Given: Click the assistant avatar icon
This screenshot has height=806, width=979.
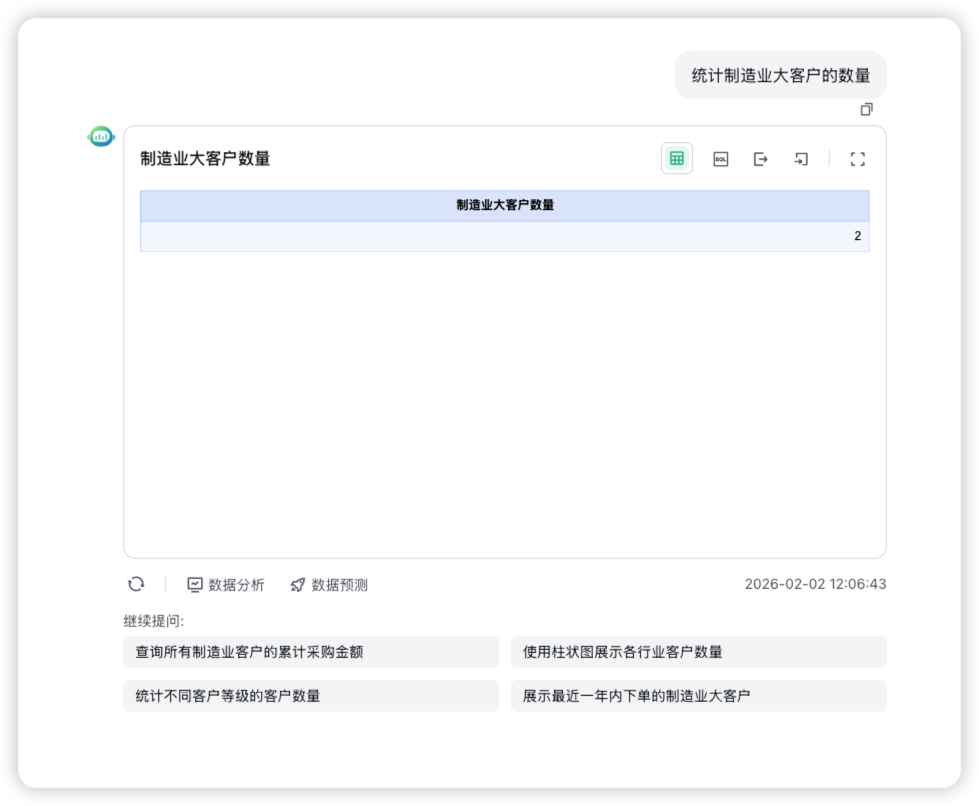Looking at the screenshot, I should pos(101,135).
